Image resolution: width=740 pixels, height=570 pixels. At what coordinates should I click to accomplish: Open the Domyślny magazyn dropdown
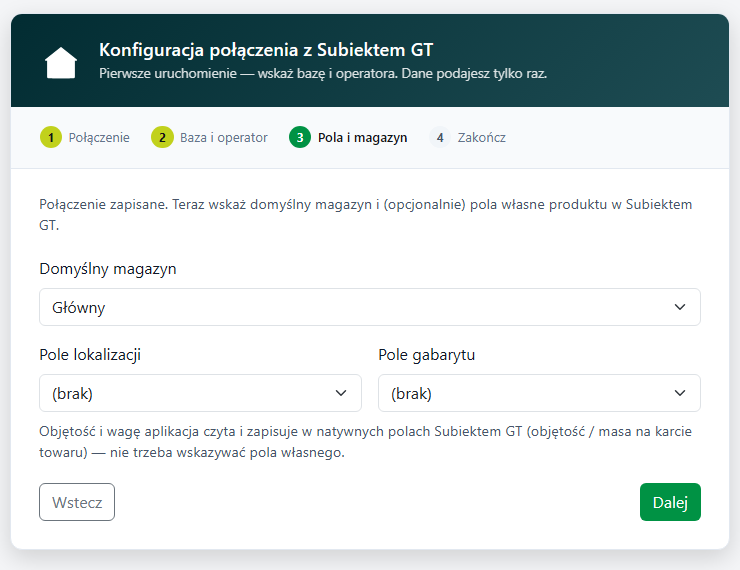pyautogui.click(x=370, y=307)
